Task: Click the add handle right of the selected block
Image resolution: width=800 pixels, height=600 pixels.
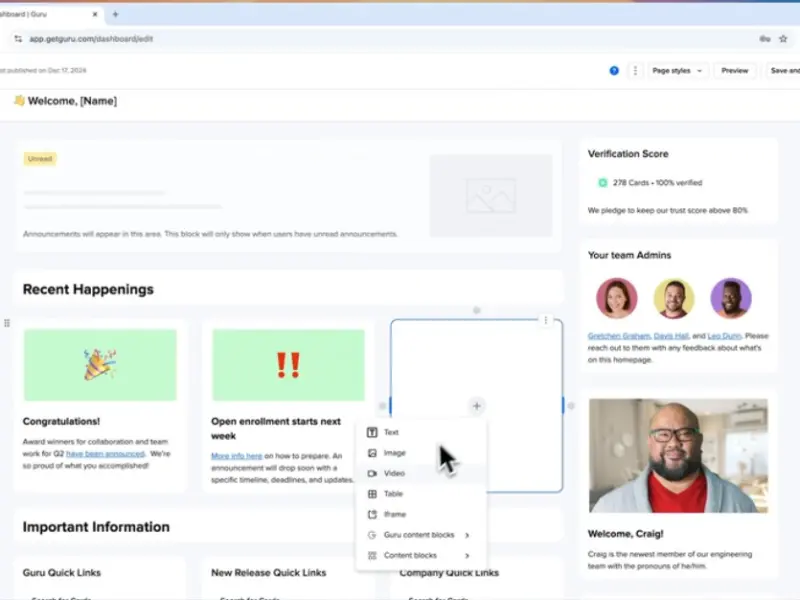Action: click(x=571, y=406)
